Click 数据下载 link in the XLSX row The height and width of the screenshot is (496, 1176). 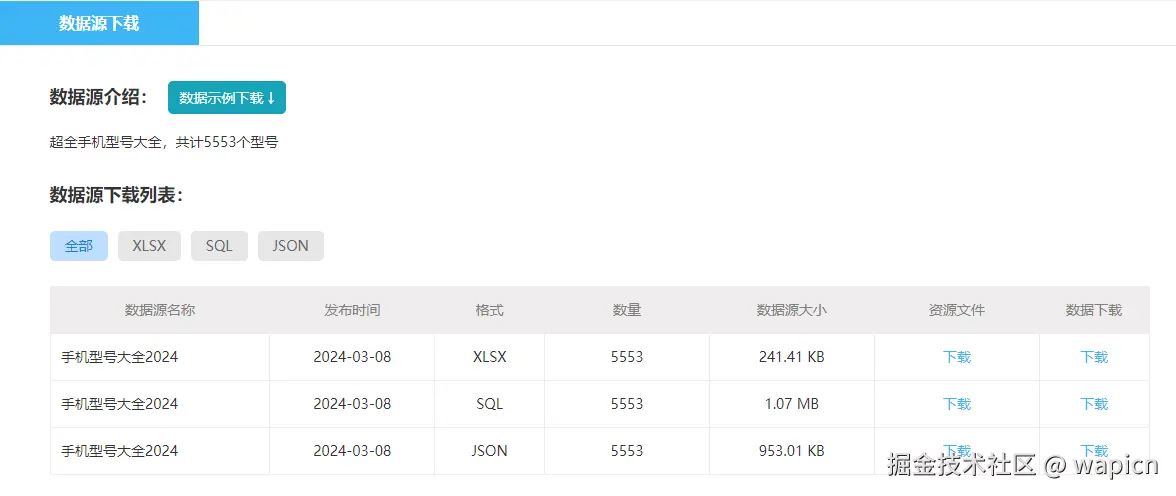pos(1094,357)
